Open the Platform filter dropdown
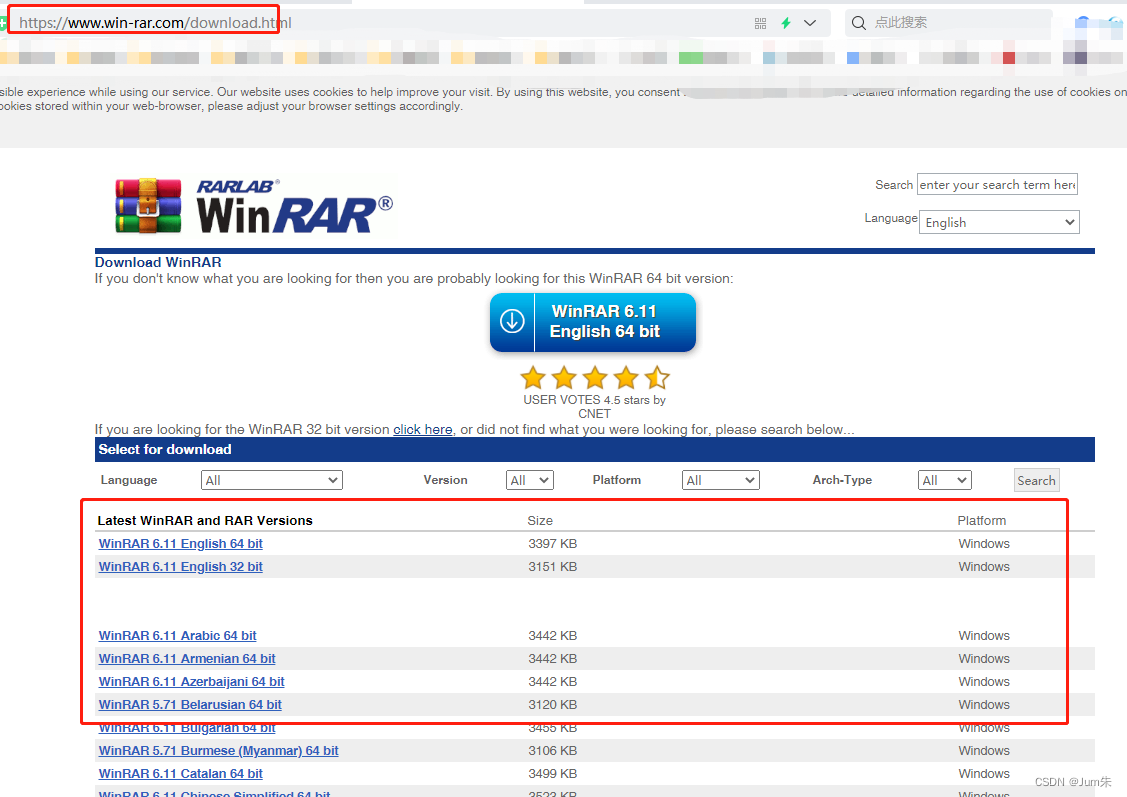Screen dimensions: 1127x797 tap(720, 480)
